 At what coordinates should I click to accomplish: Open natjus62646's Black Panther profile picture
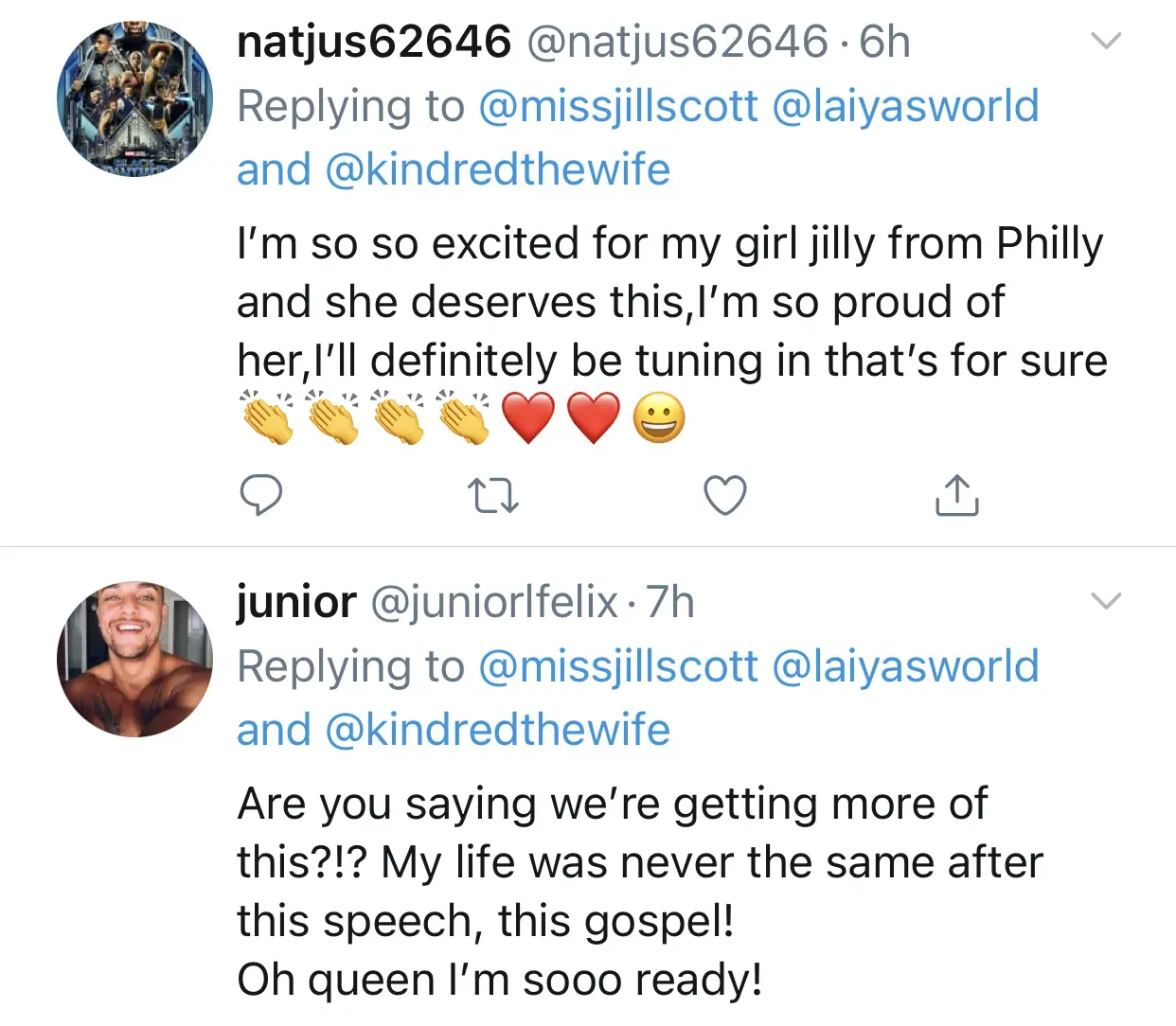coord(134,98)
